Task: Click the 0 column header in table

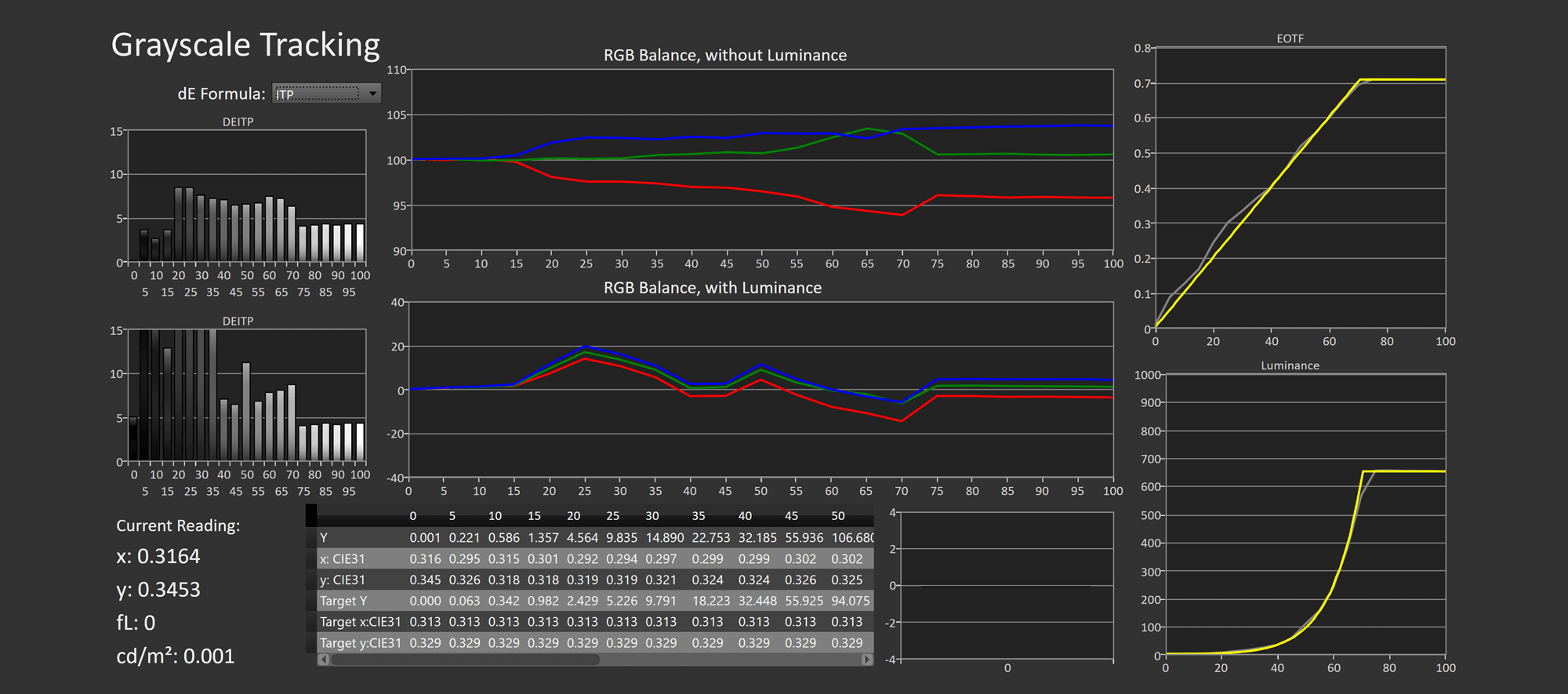Action: pyautogui.click(x=413, y=516)
